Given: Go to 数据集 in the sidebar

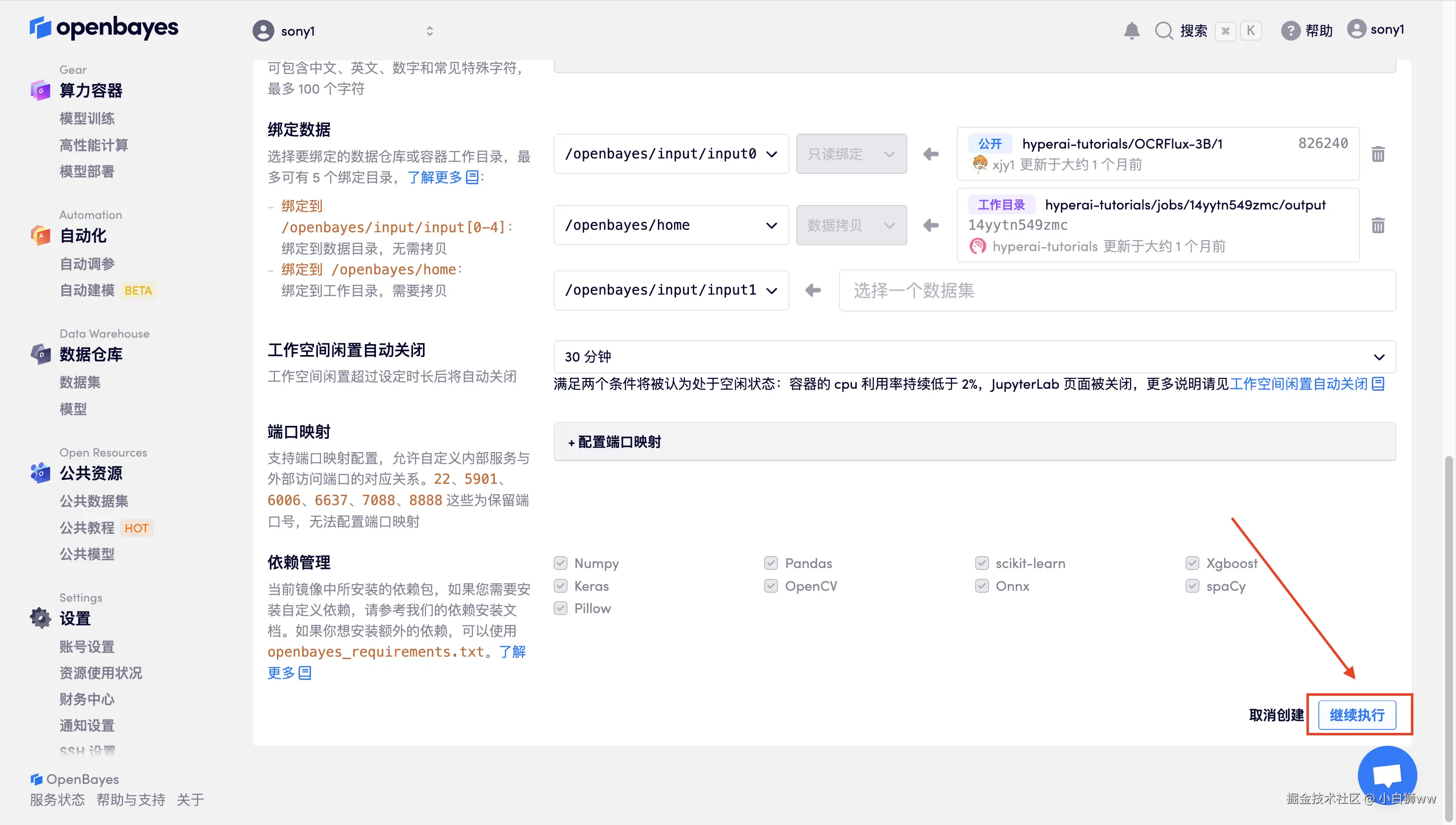Looking at the screenshot, I should (x=80, y=382).
